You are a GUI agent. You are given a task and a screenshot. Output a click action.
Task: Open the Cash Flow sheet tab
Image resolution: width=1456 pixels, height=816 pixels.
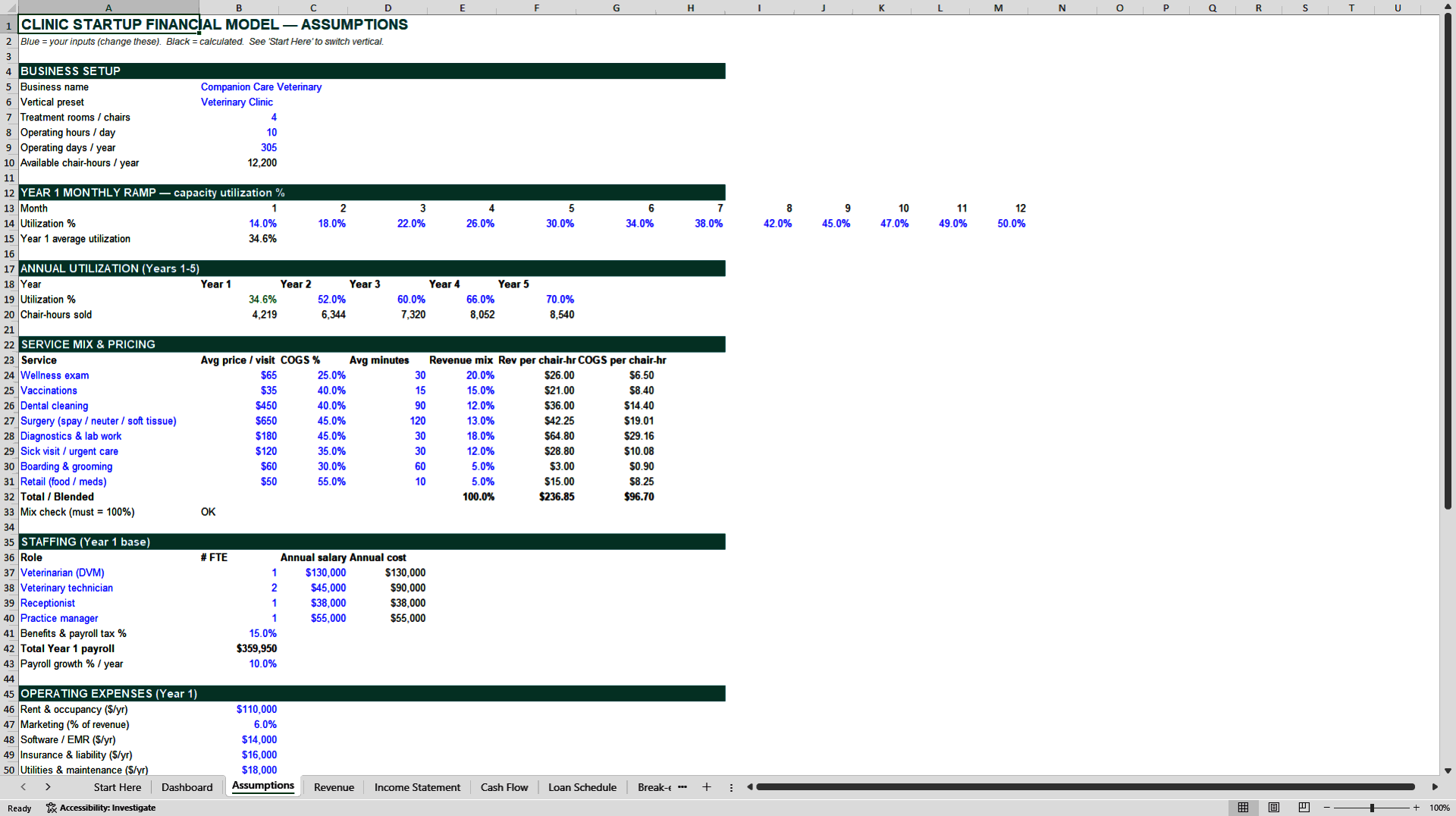click(x=504, y=787)
